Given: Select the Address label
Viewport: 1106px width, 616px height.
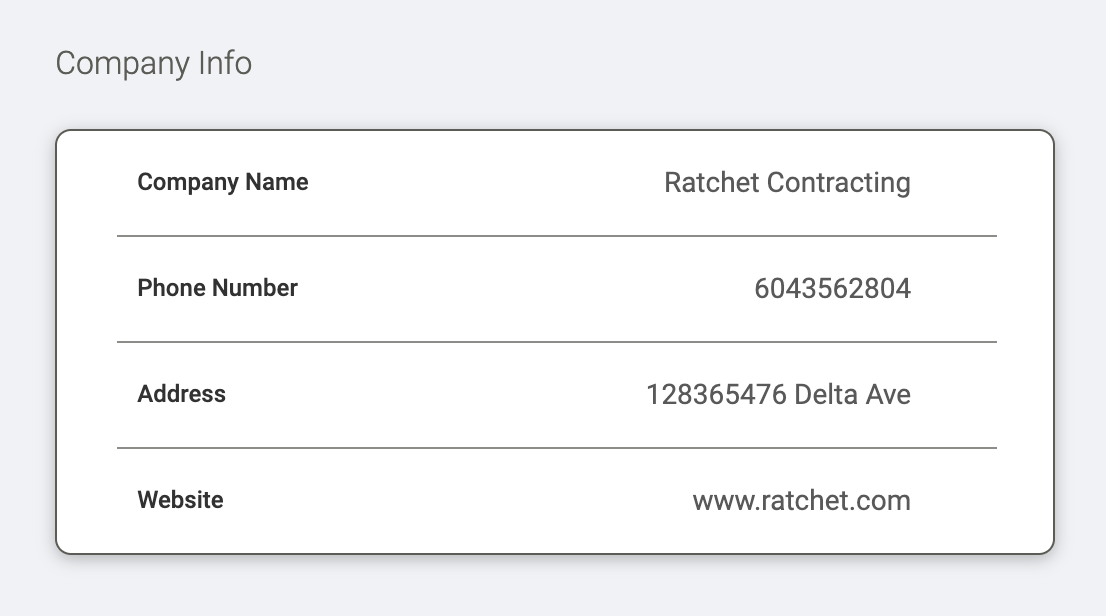Looking at the screenshot, I should 181,394.
